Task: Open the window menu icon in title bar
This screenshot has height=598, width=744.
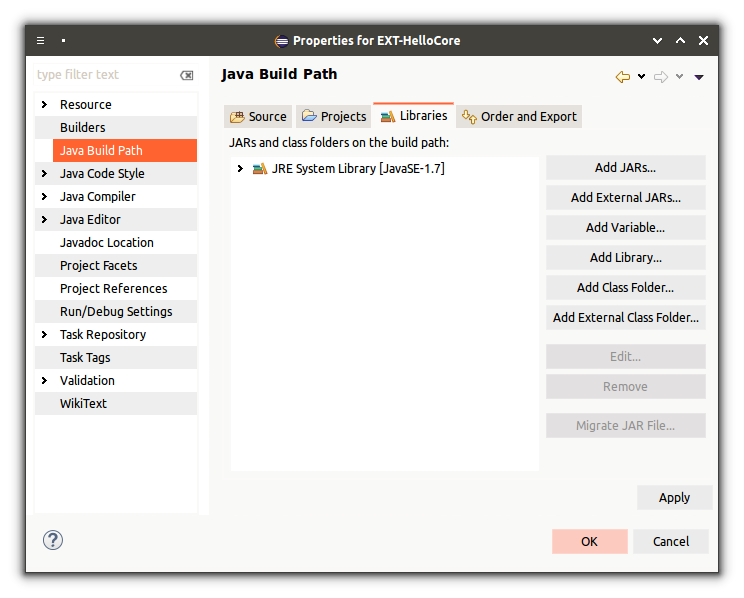Action: point(40,41)
